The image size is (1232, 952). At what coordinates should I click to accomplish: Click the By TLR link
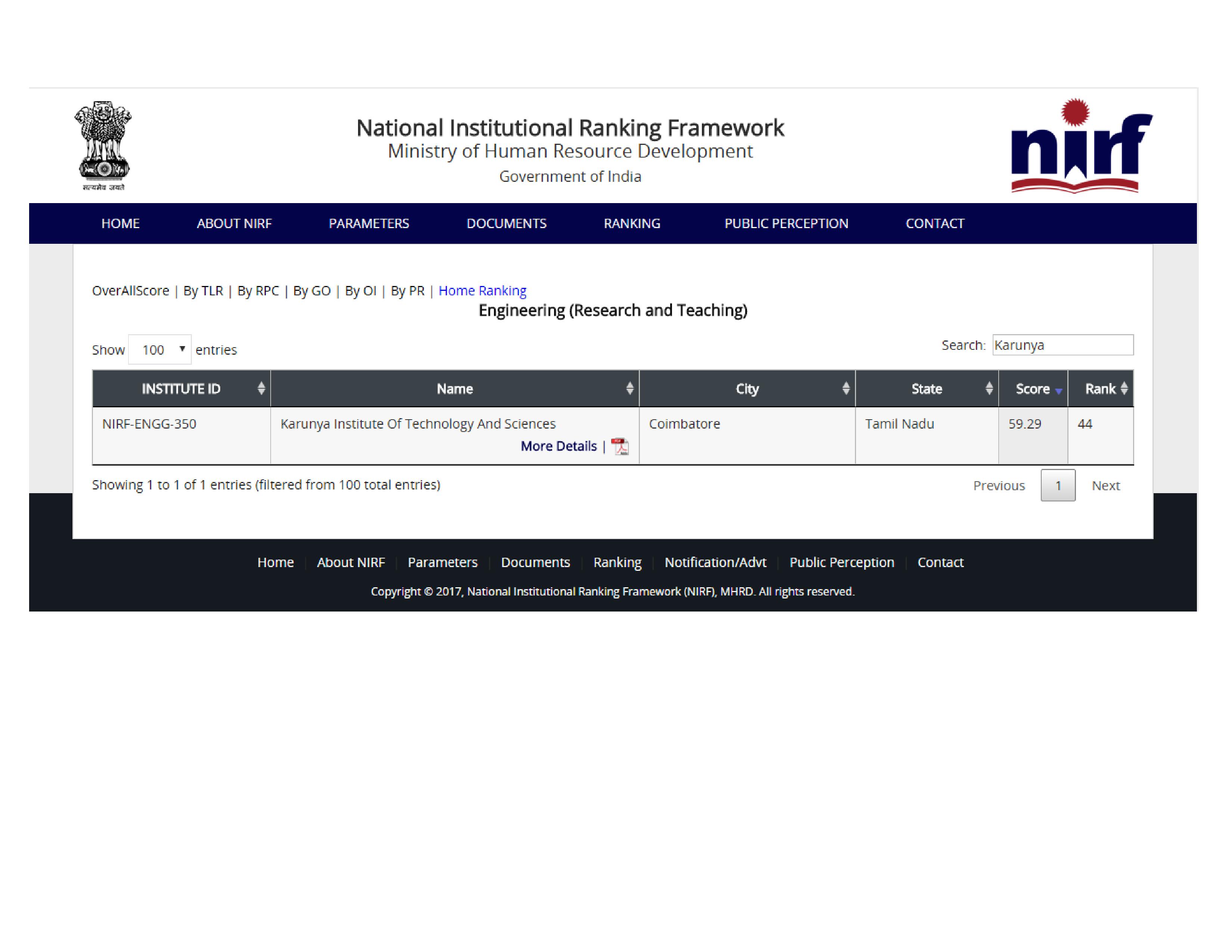pyautogui.click(x=203, y=290)
